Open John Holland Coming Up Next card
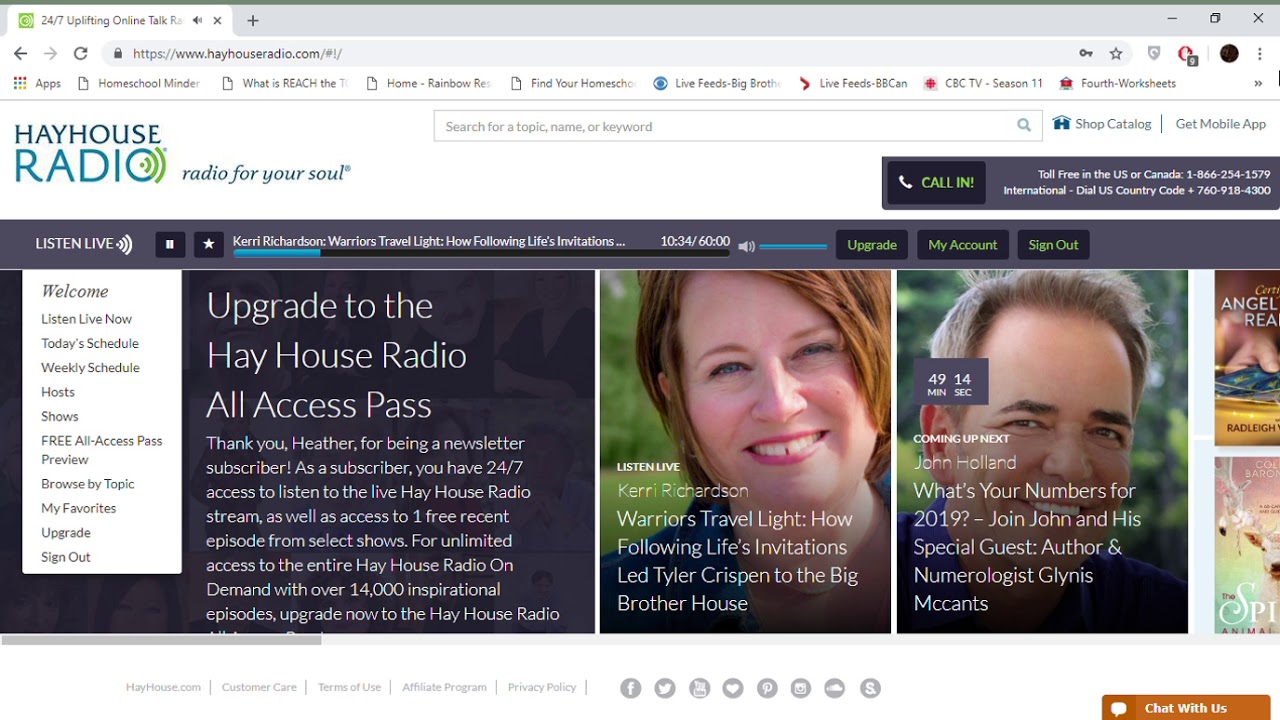The image size is (1280, 720). (1042, 451)
